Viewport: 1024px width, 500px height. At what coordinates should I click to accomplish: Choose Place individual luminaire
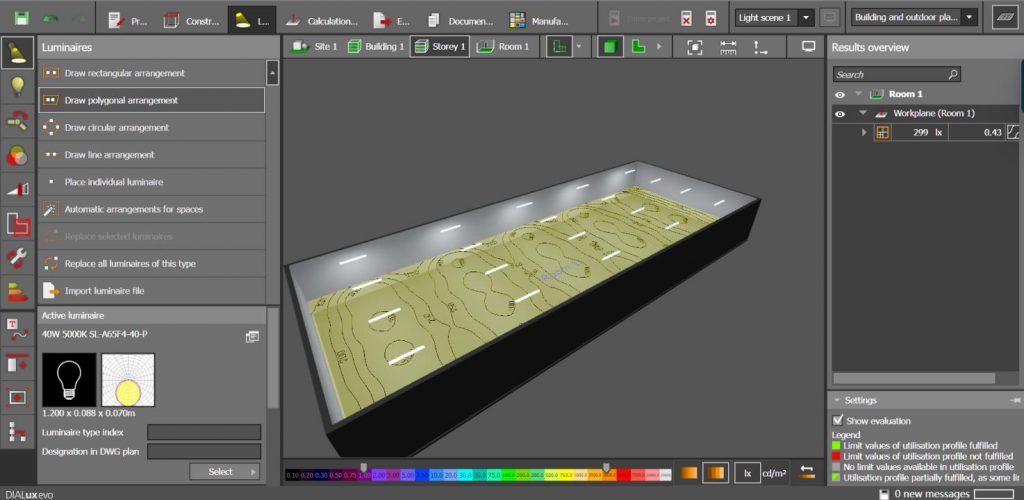[x=152, y=182]
